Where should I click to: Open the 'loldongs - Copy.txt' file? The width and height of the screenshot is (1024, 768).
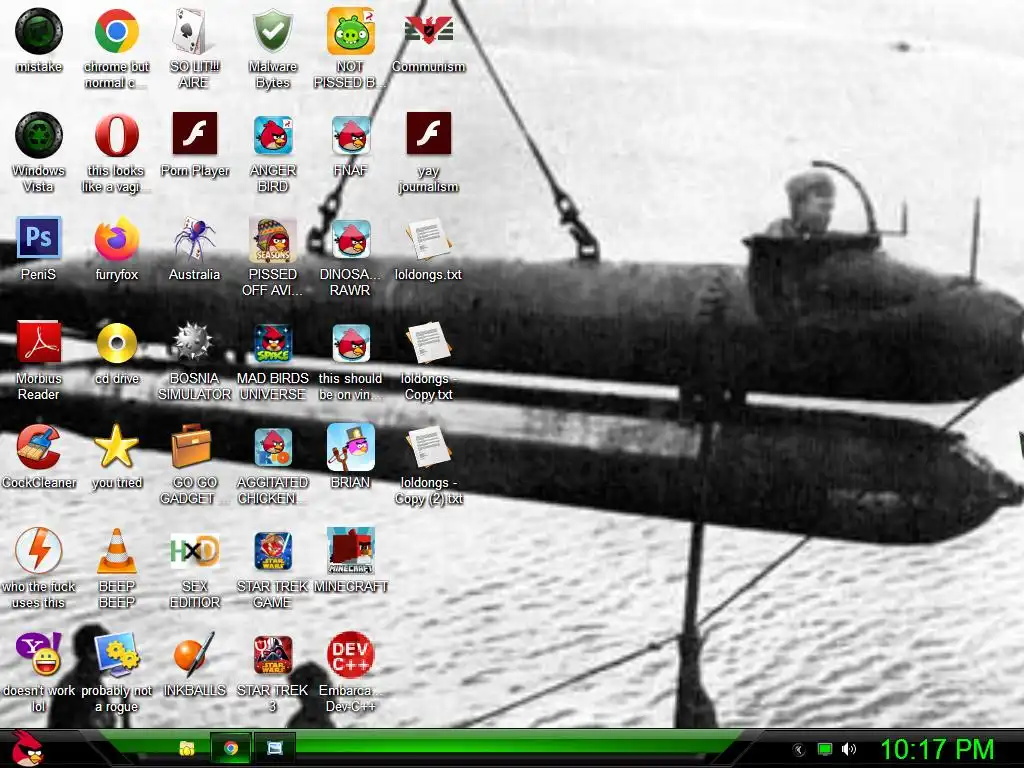coord(428,344)
